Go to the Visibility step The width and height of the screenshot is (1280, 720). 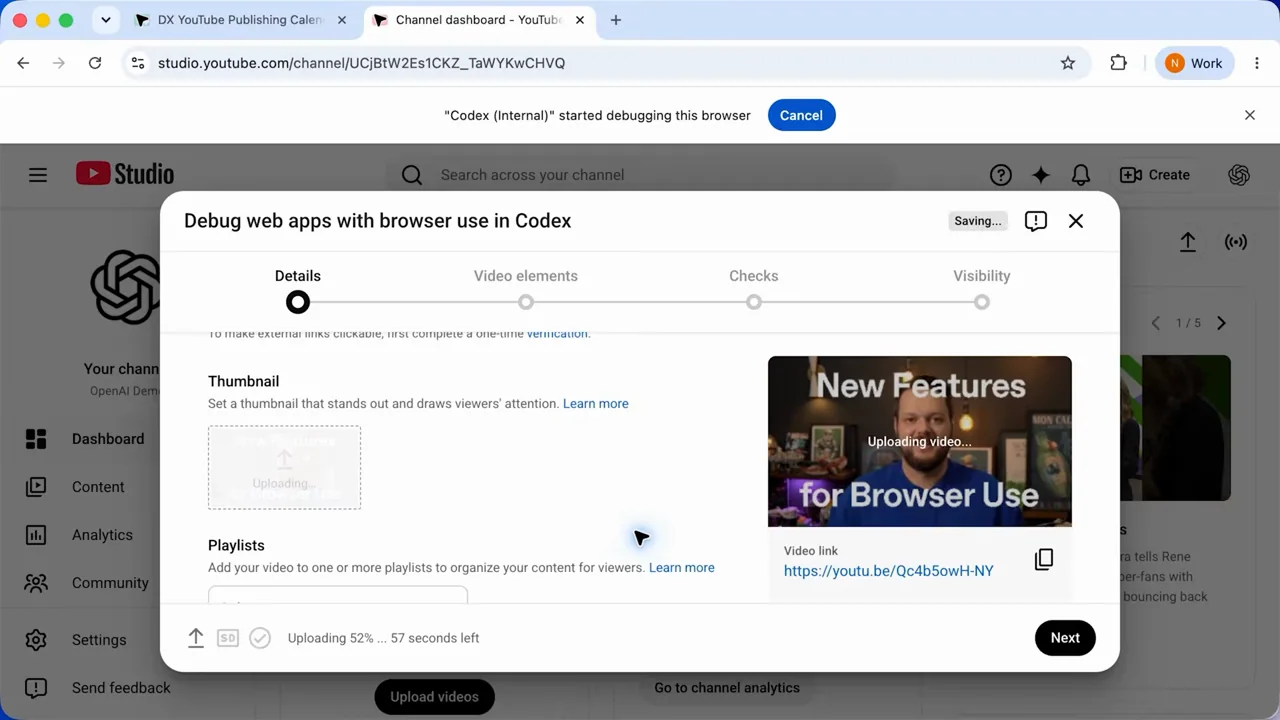[x=982, y=289]
